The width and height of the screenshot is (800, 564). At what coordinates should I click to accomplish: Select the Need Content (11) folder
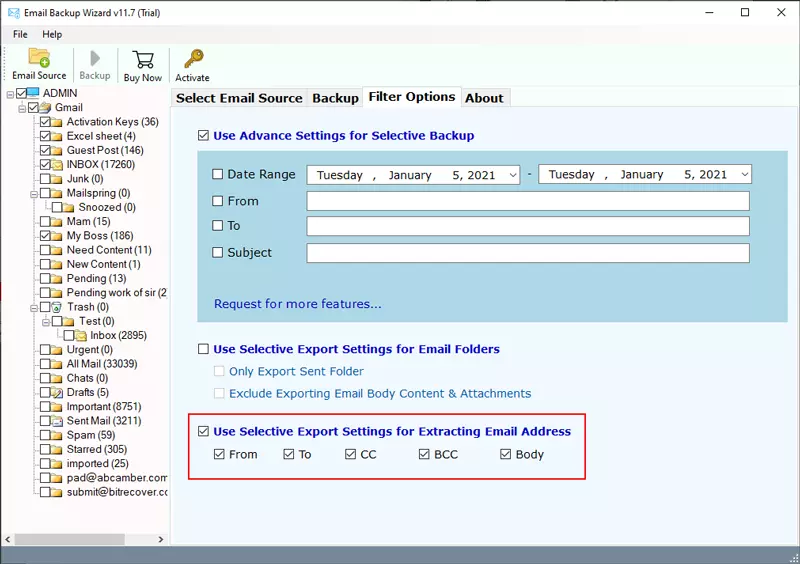109,250
